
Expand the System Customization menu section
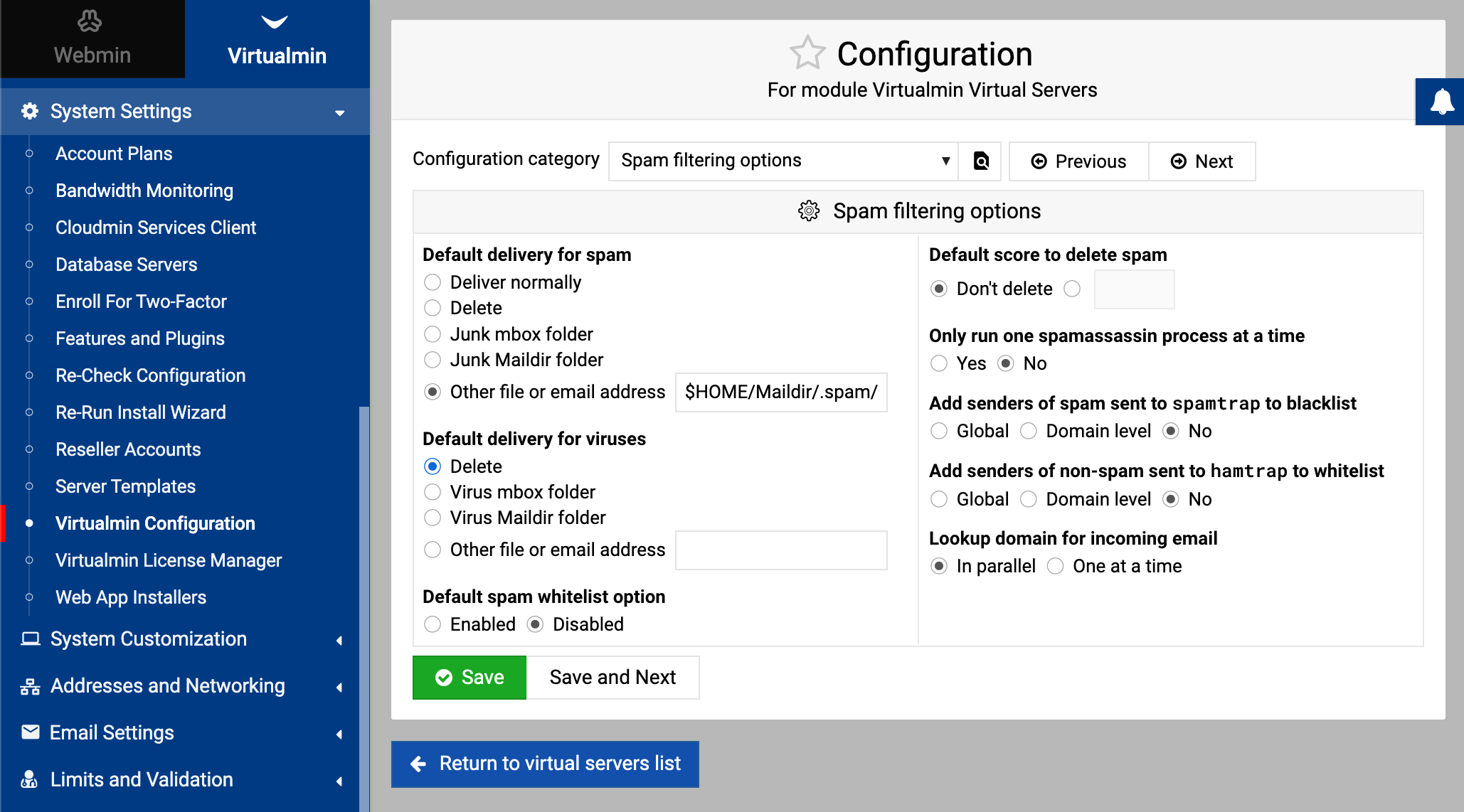pyautogui.click(x=148, y=639)
